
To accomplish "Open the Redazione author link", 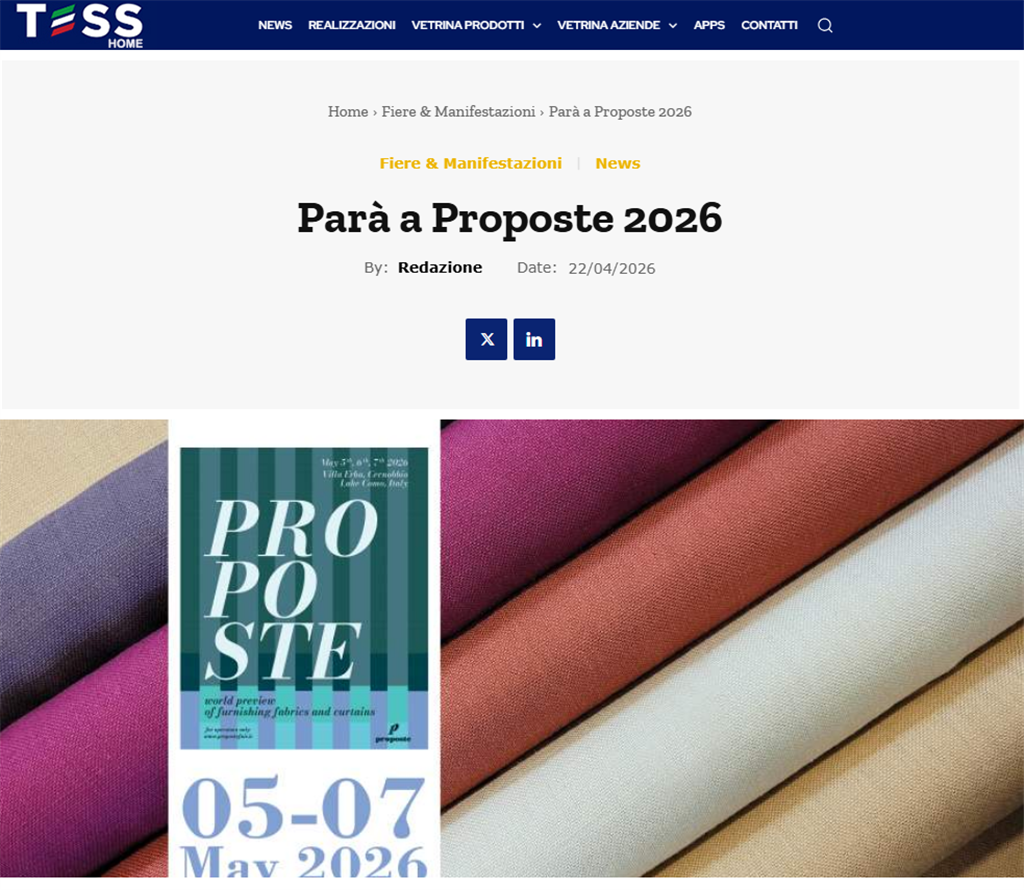I will click(x=440, y=268).
